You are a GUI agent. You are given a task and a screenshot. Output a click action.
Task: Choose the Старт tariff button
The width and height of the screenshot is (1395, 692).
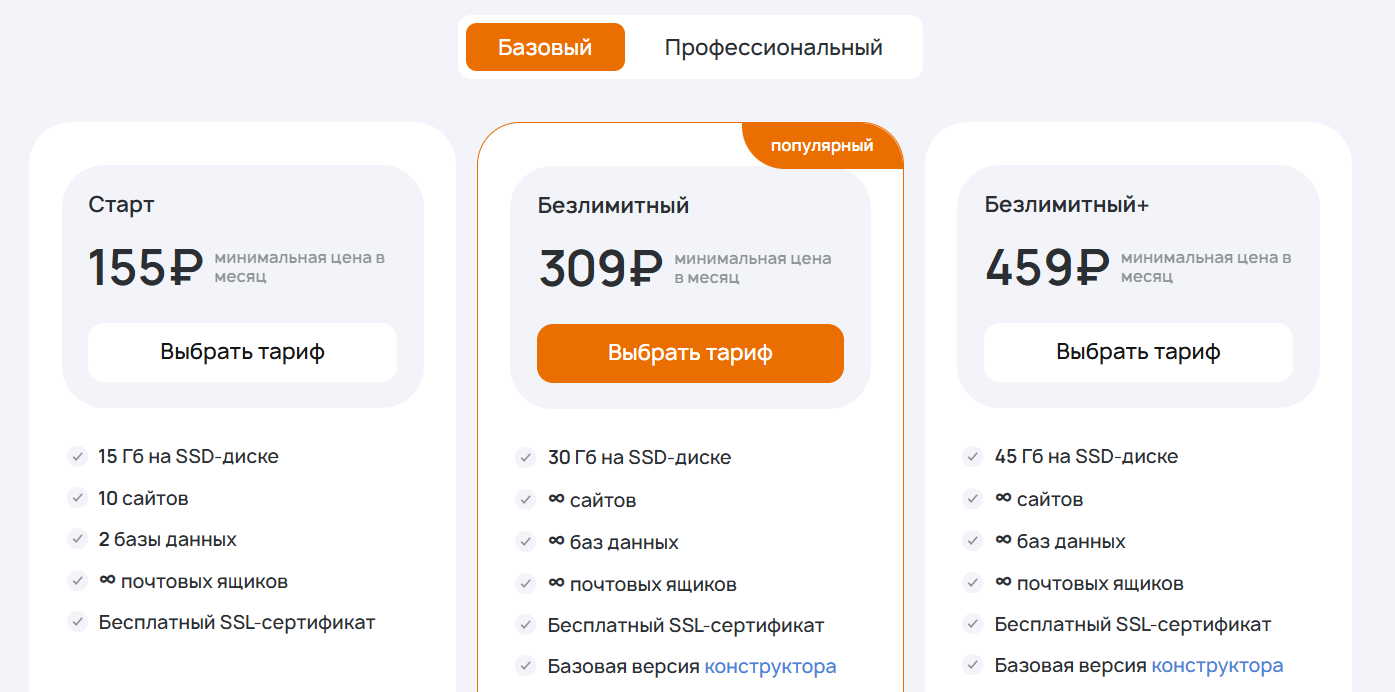click(242, 352)
